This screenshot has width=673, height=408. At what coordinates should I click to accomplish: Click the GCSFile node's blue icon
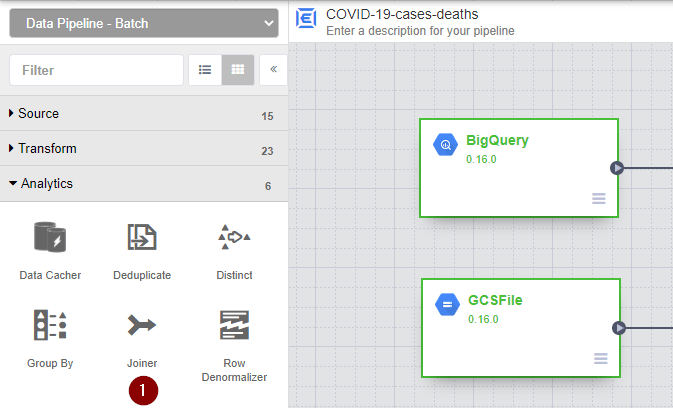tap(446, 304)
